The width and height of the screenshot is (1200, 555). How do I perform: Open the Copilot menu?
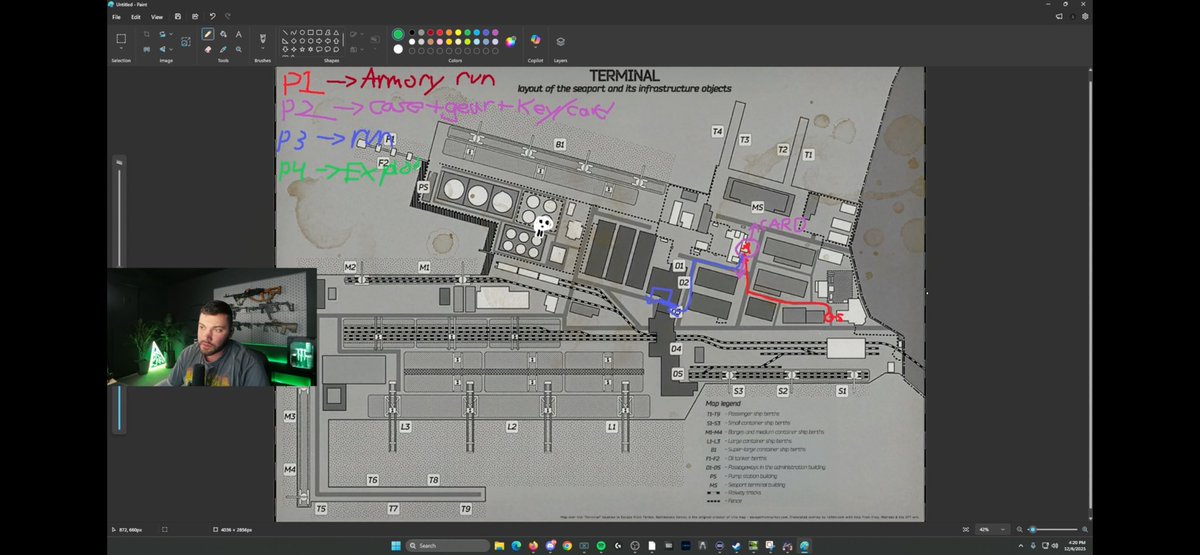[x=535, y=40]
